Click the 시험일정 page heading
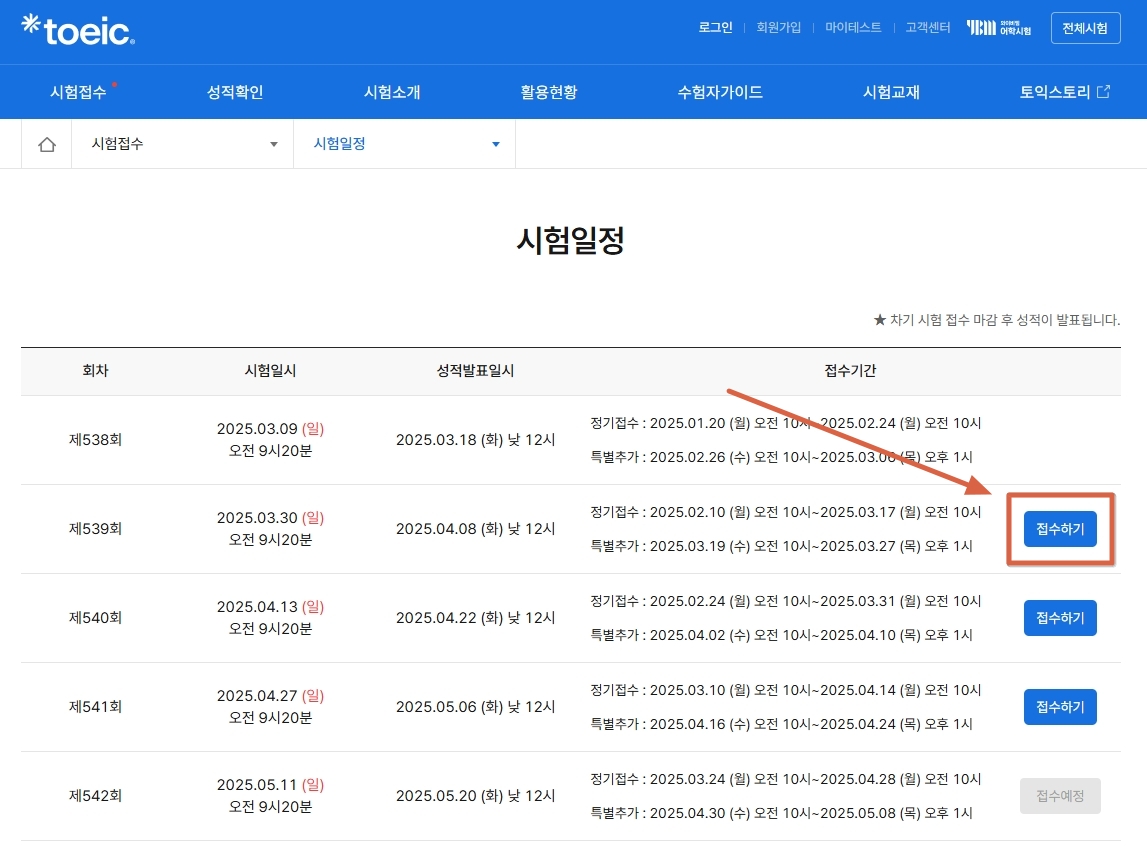Image resolution: width=1147 pixels, height=853 pixels. pyautogui.click(x=571, y=240)
